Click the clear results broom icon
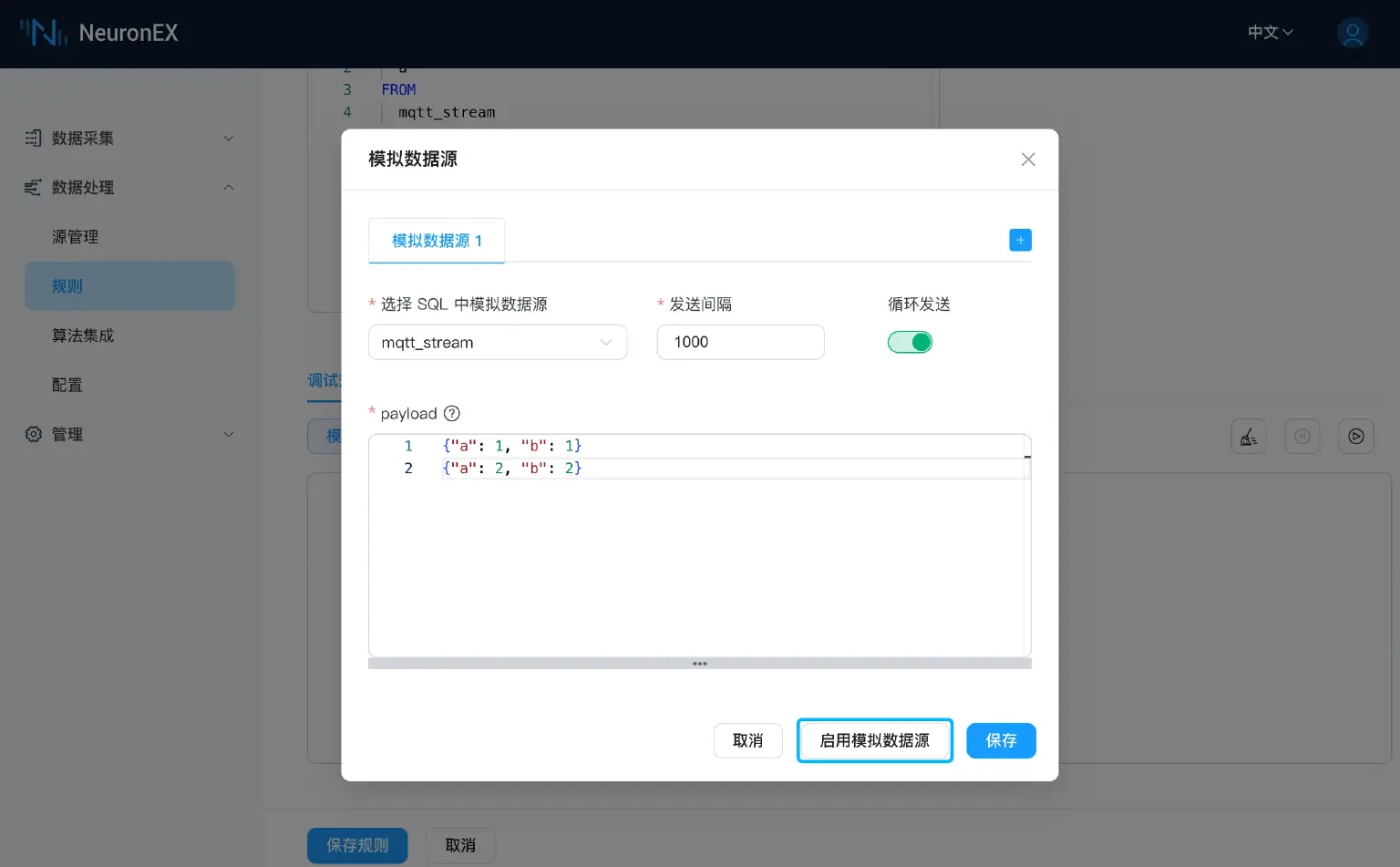The height and width of the screenshot is (867, 1400). [x=1248, y=436]
